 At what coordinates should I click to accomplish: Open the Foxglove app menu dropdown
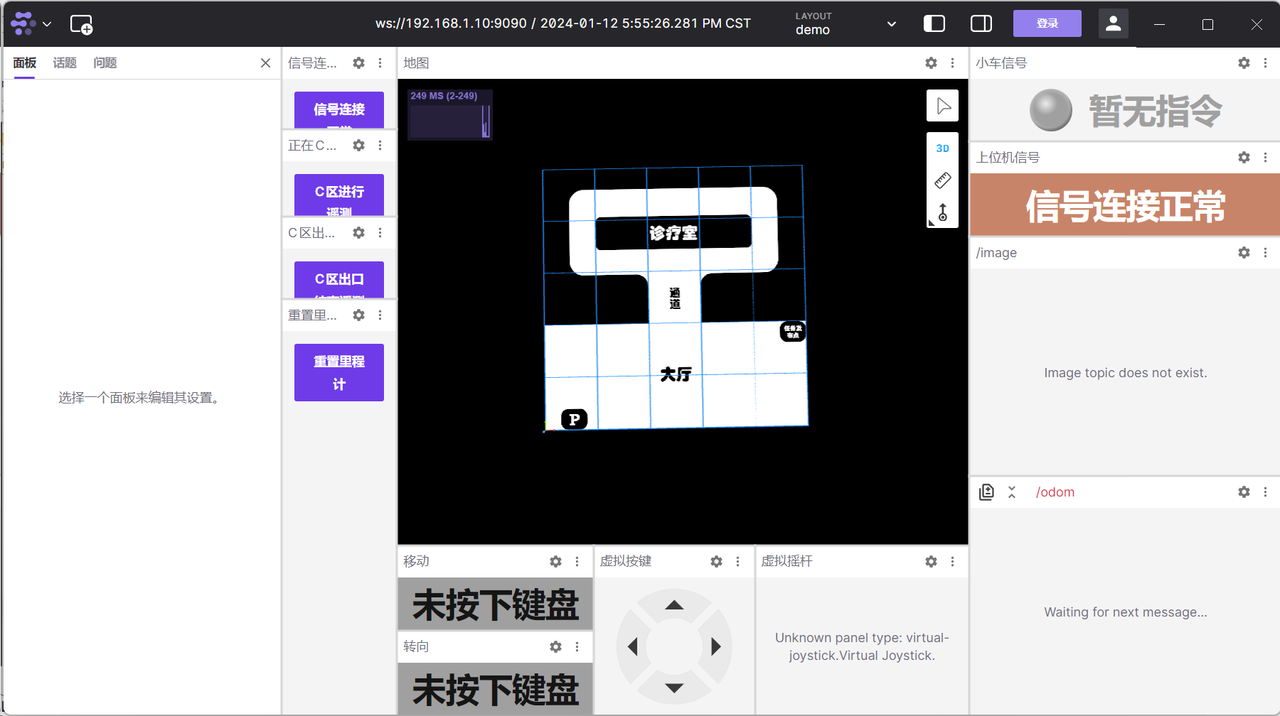pyautogui.click(x=31, y=24)
